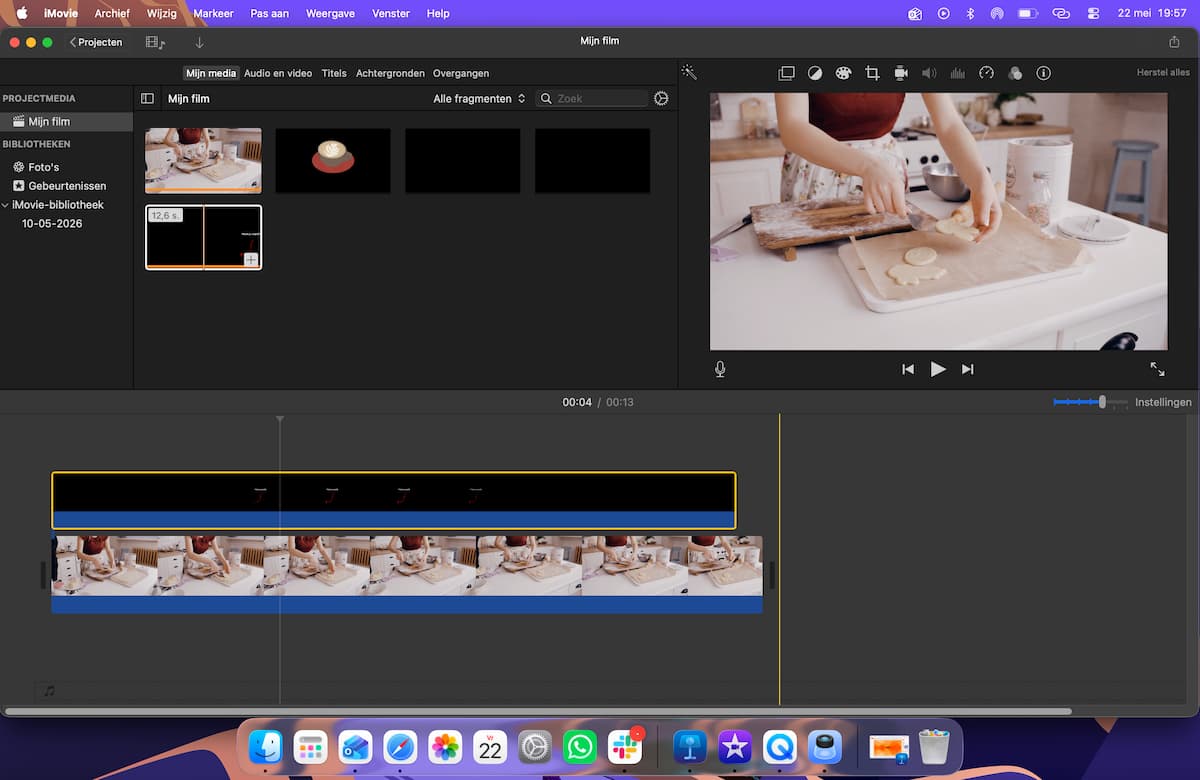Click the horizontal timeline scrollbar
Image resolution: width=1200 pixels, height=780 pixels.
pos(538,712)
